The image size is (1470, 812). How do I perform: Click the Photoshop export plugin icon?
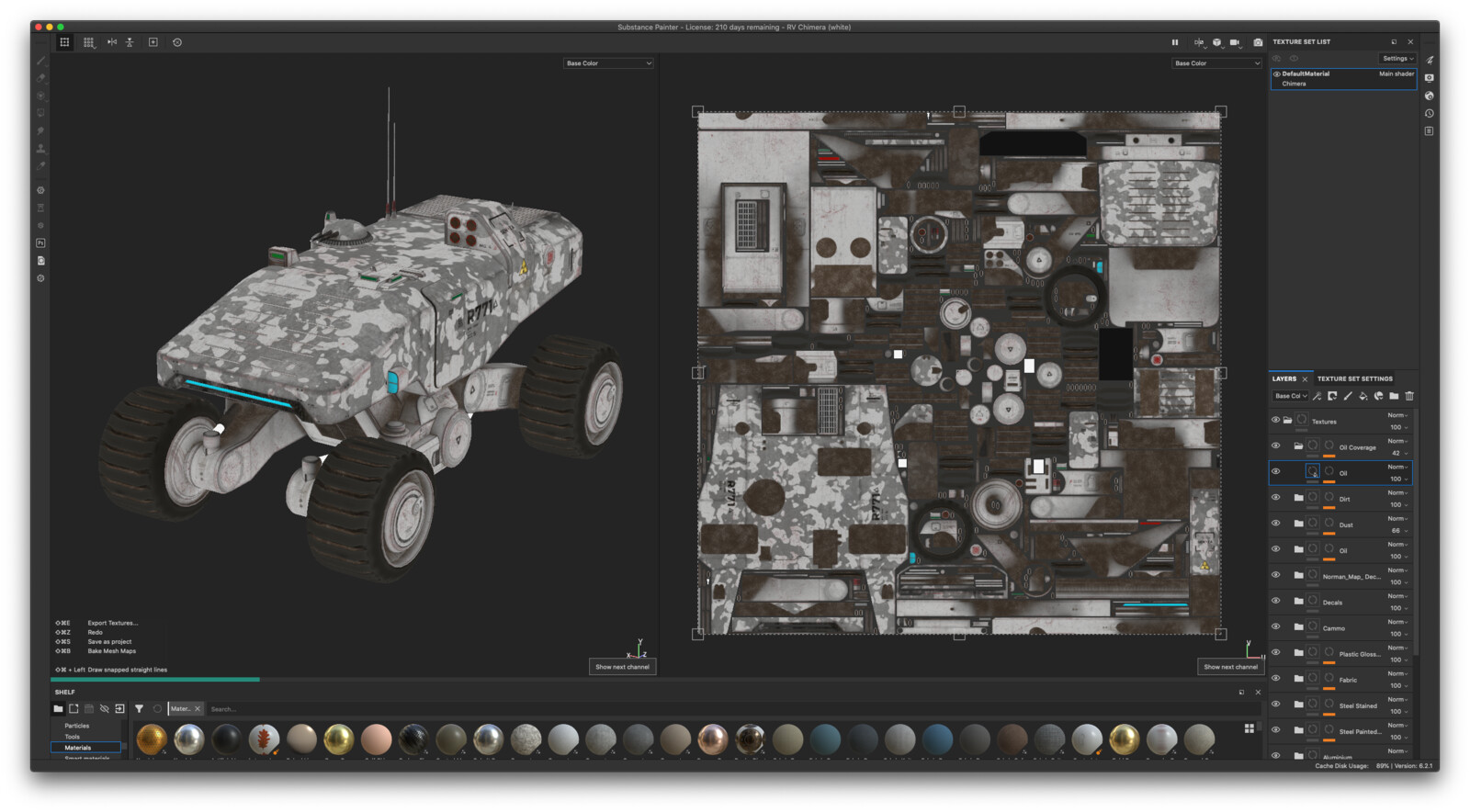40,243
